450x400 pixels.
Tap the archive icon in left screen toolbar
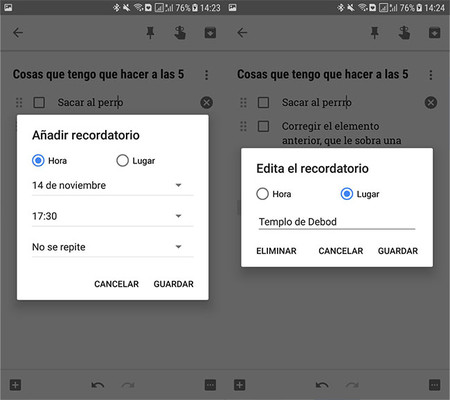(x=210, y=33)
